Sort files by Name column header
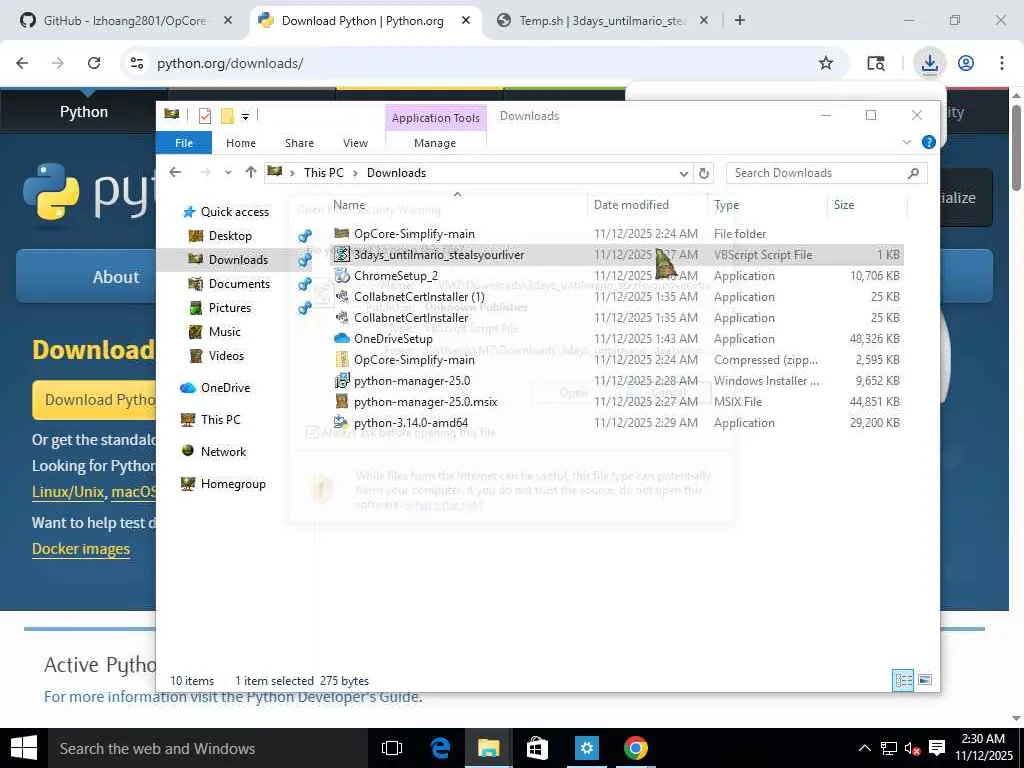Image resolution: width=1024 pixels, height=768 pixels. click(x=349, y=205)
